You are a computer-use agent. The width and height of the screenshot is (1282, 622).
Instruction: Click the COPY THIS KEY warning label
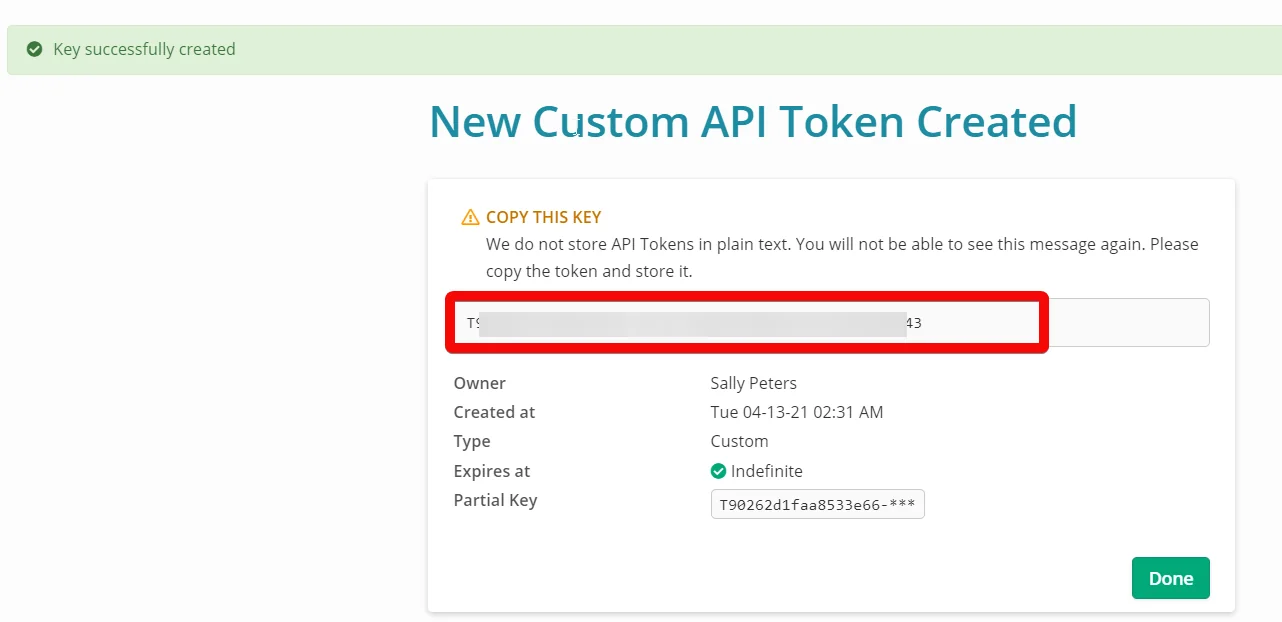[x=543, y=217]
